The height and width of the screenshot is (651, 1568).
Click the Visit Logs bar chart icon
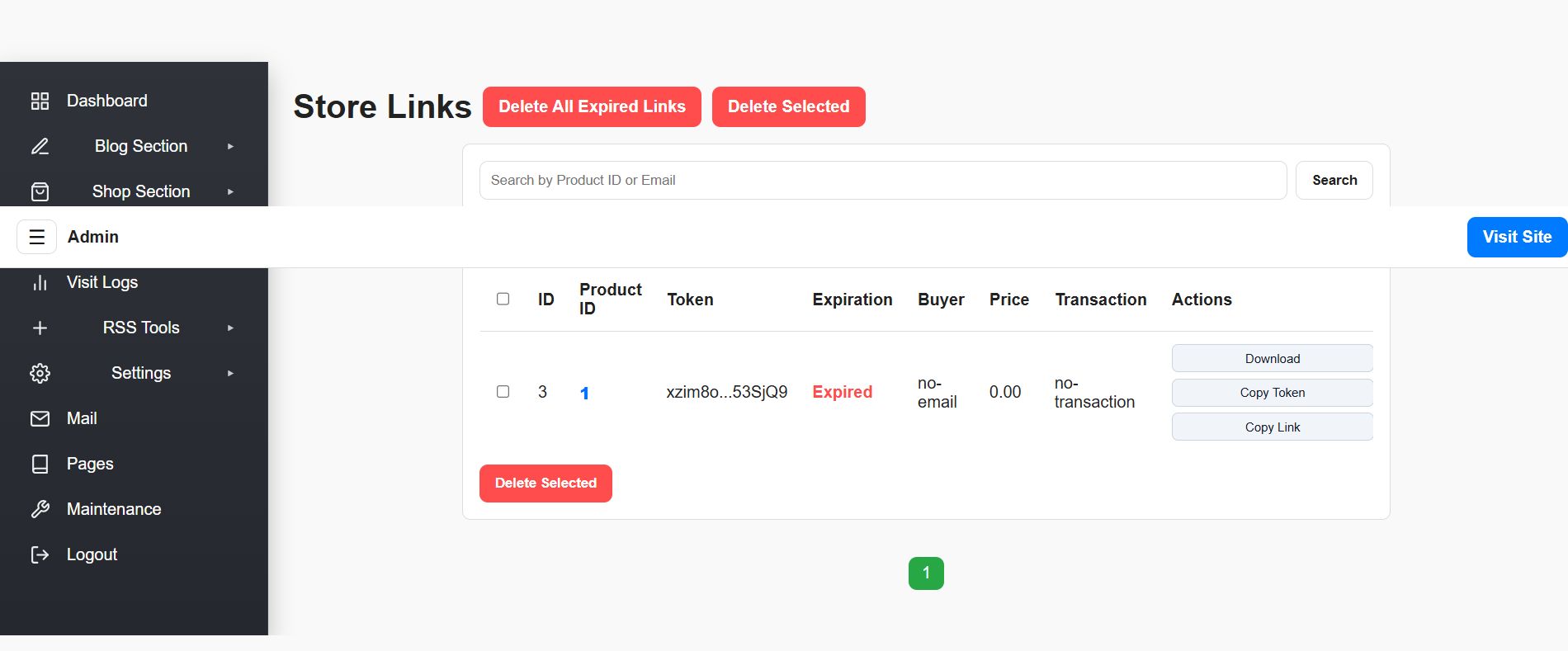coord(40,282)
